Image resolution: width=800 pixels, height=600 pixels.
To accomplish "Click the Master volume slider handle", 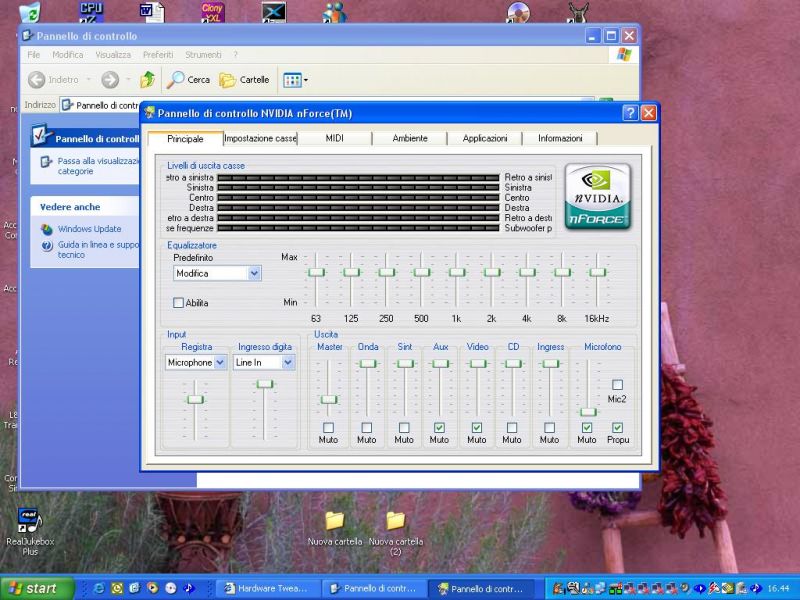I will pyautogui.click(x=328, y=400).
